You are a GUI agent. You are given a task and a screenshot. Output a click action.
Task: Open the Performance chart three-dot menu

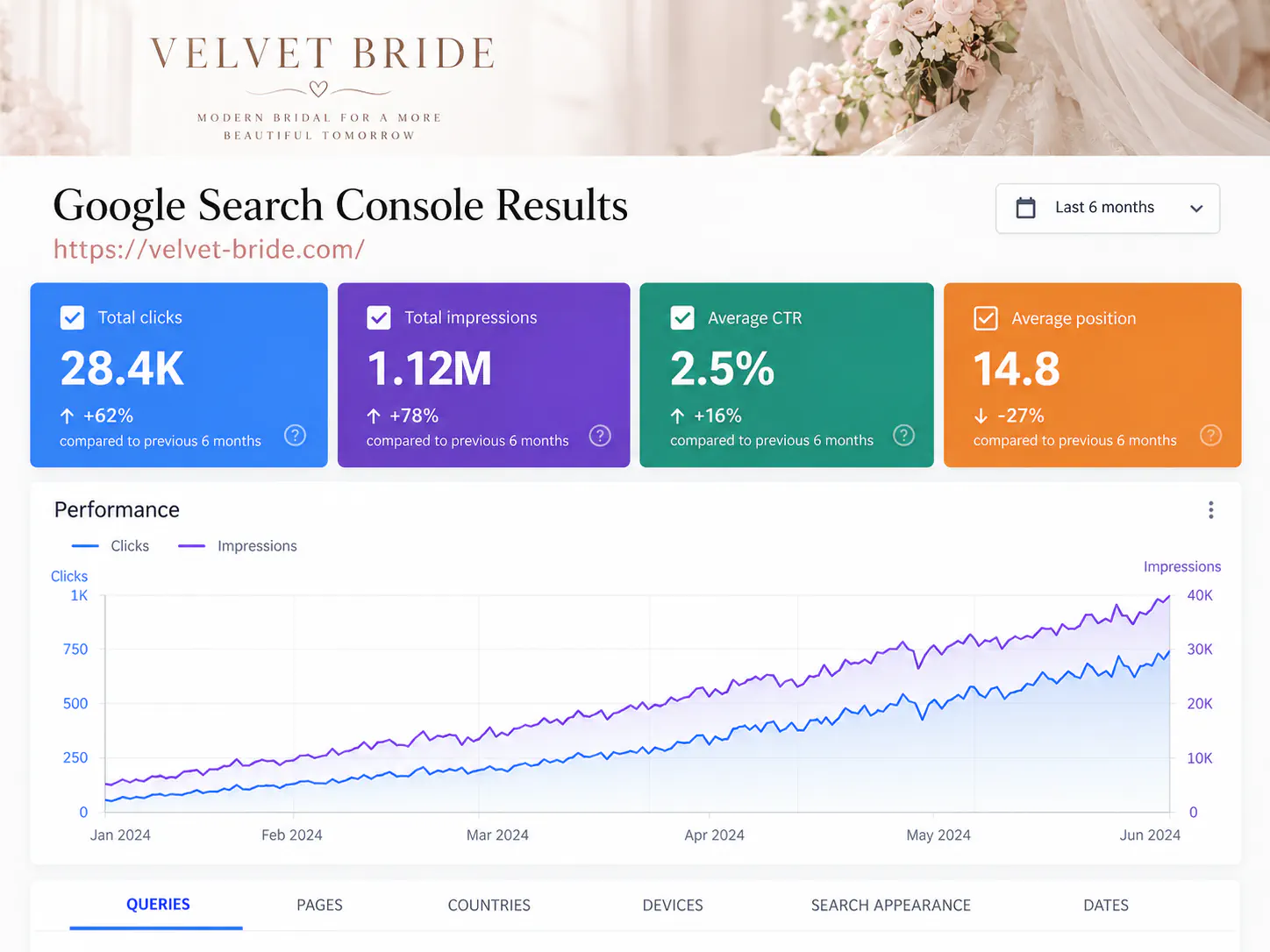[x=1210, y=510]
